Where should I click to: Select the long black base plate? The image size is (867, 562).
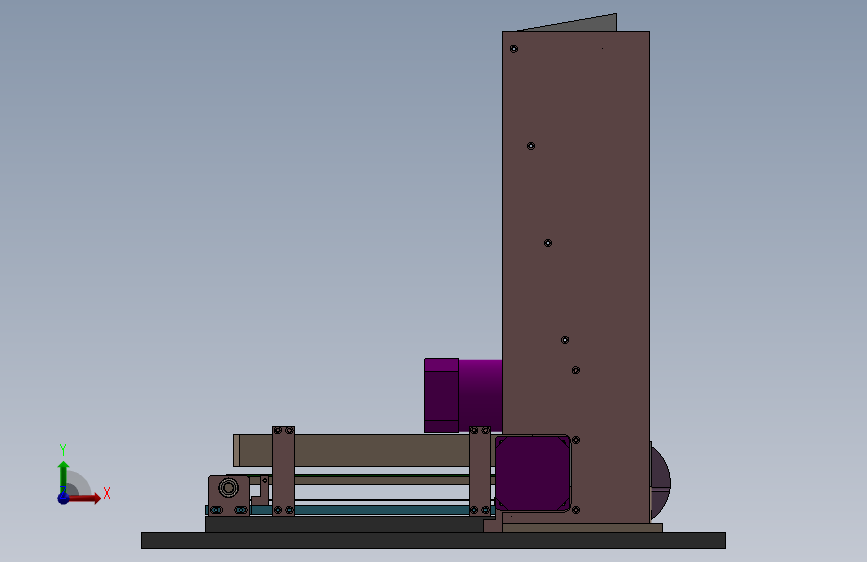click(433, 540)
